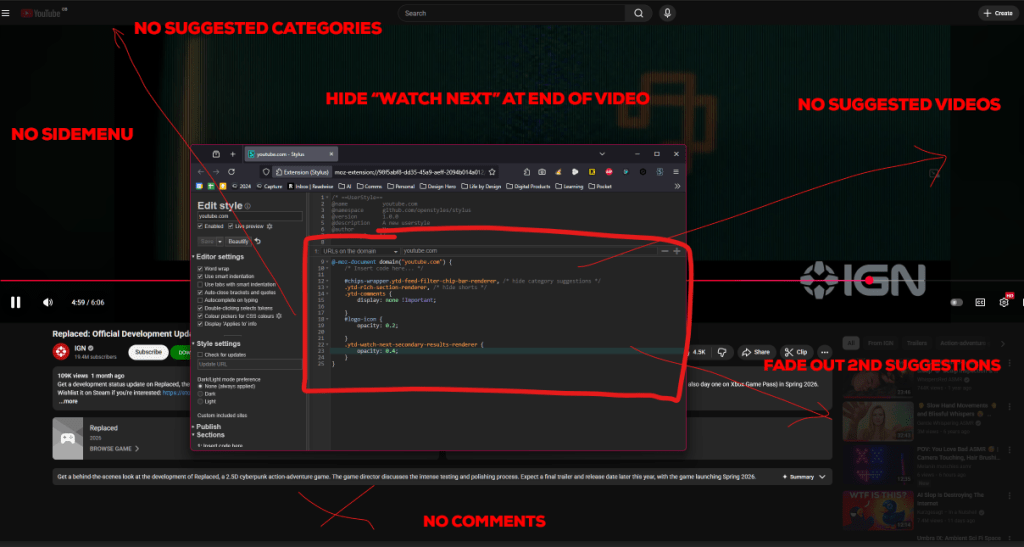1024x547 pixels.
Task: Select the Dark mode preference radio
Action: point(200,394)
